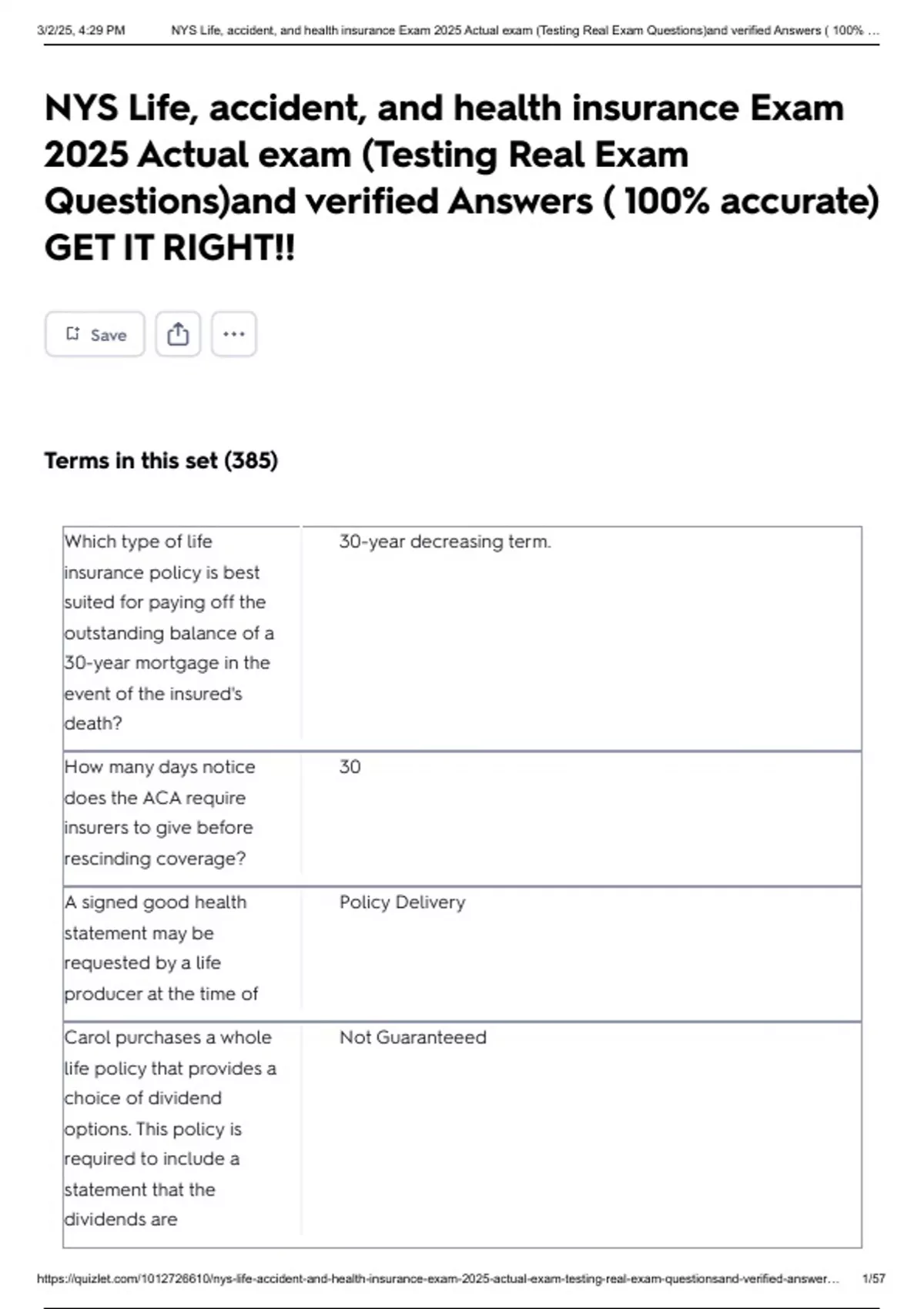924x1309 pixels.
Task: Click the bookmark icon inside Save
Action: coord(73,333)
